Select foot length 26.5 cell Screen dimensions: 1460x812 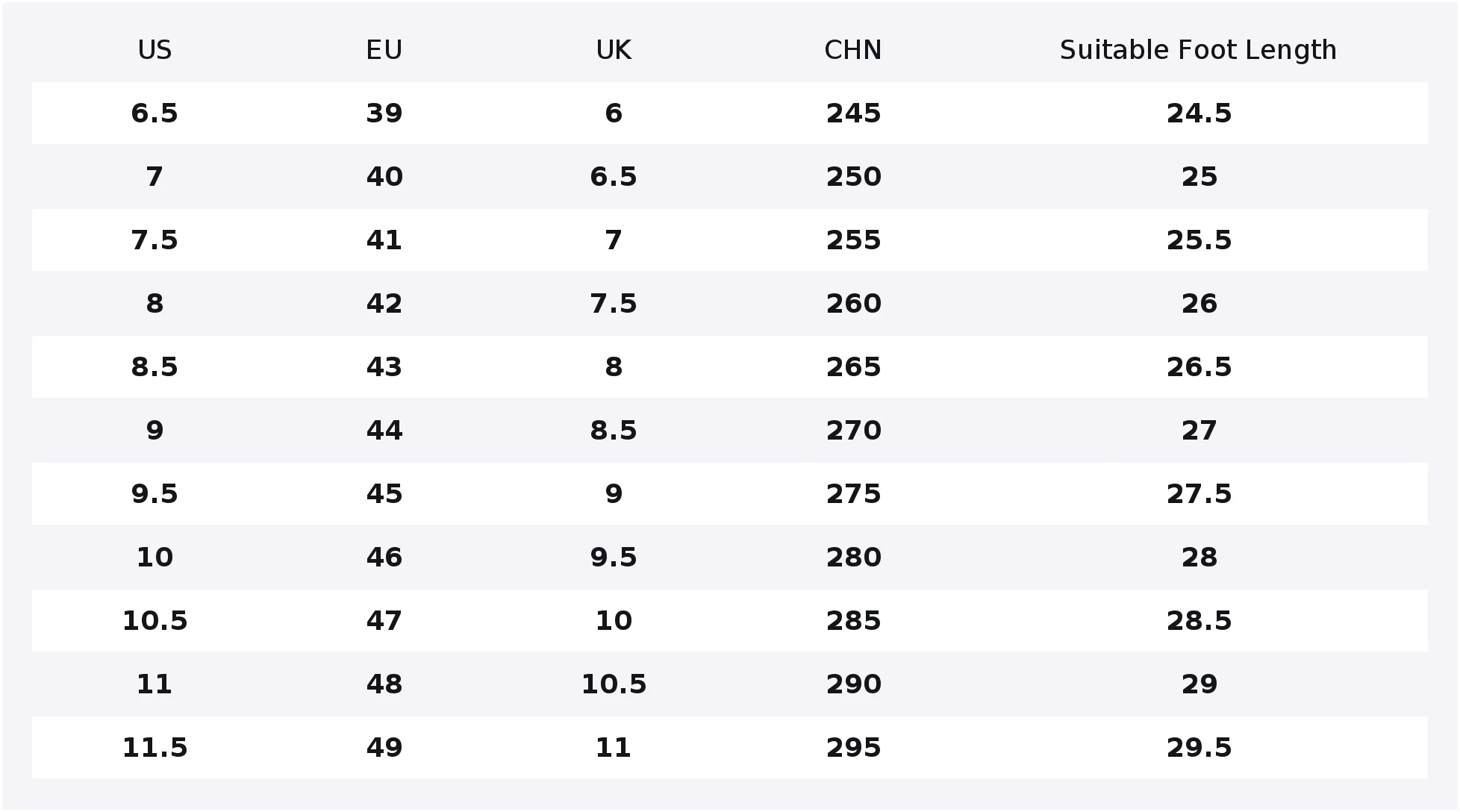click(1199, 367)
